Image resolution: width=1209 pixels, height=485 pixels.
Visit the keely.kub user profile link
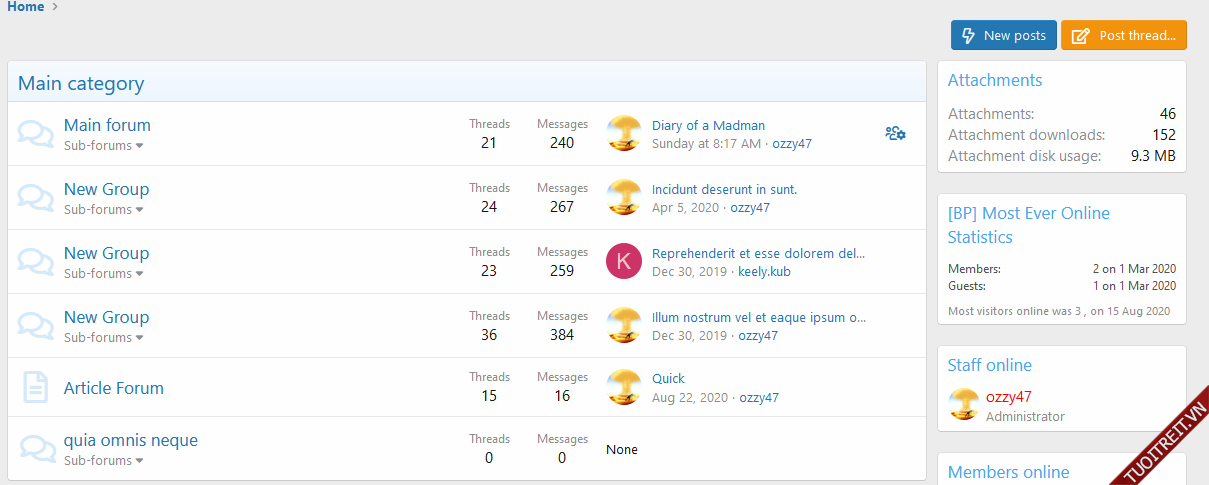[764, 271]
